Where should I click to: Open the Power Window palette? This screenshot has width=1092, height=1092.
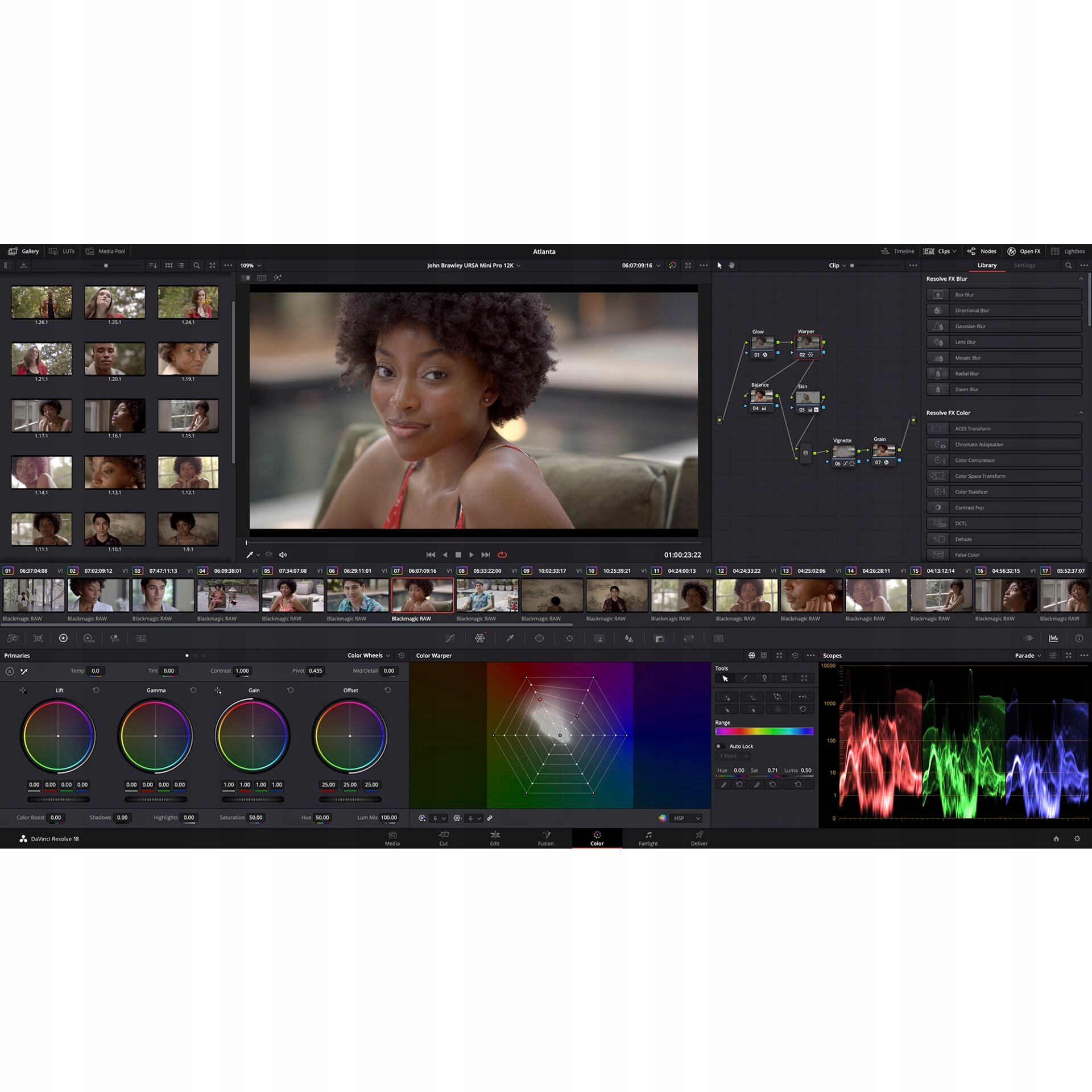click(539, 638)
